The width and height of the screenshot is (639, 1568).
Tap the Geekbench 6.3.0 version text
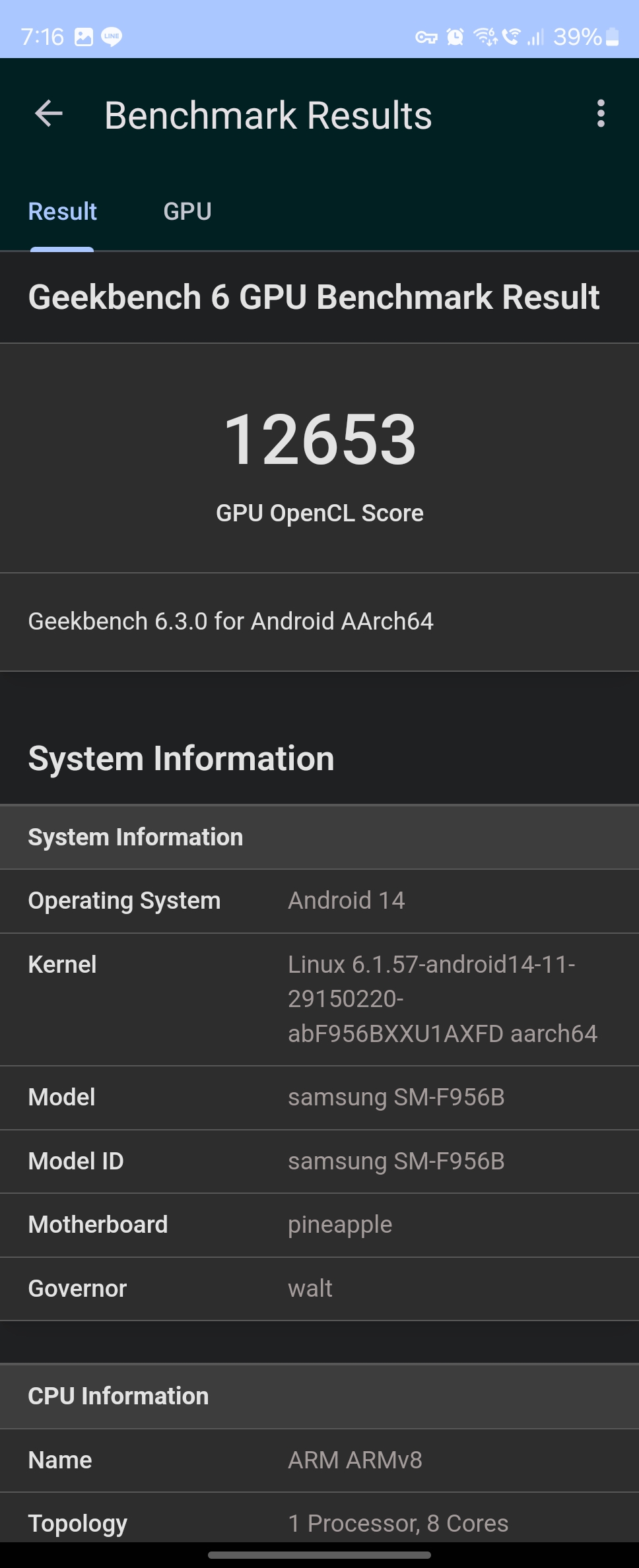[x=230, y=622]
